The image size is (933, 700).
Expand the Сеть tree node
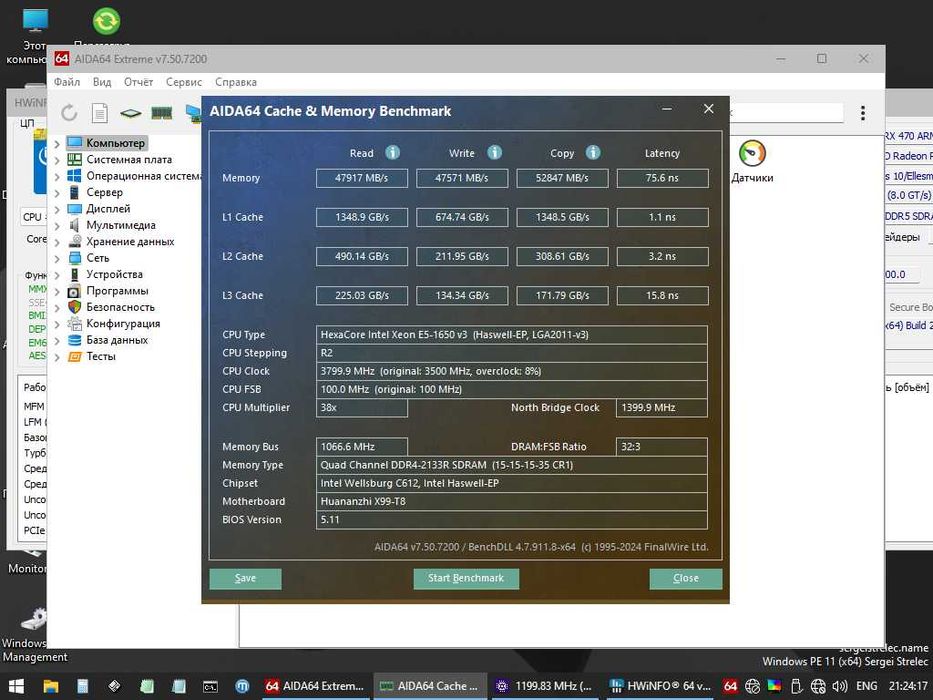click(57, 258)
